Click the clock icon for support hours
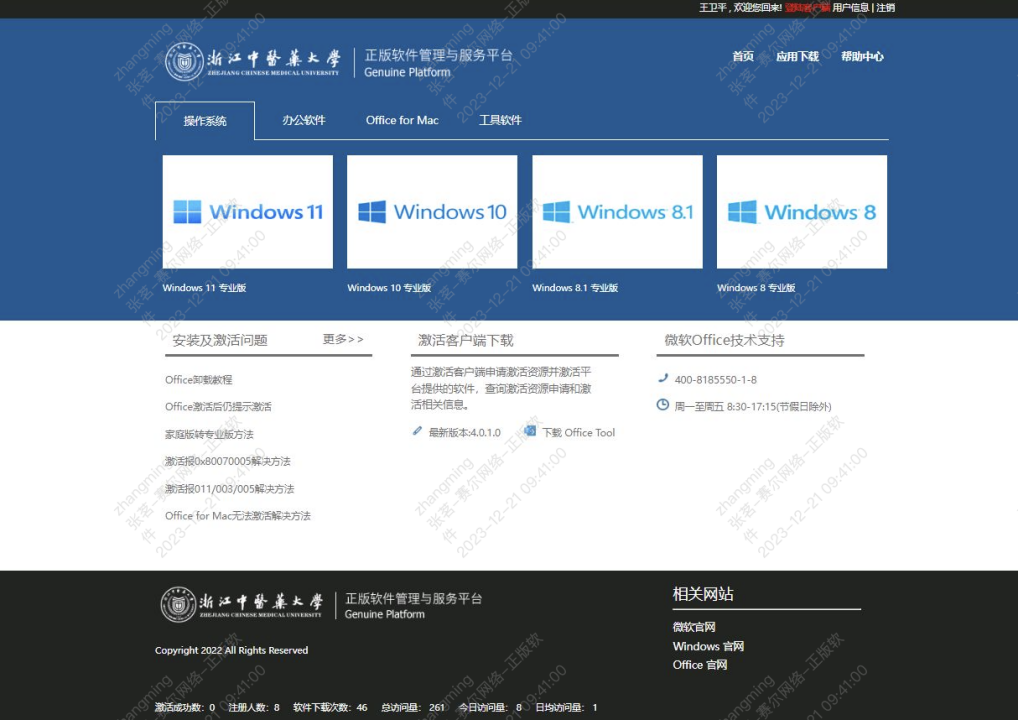 pyautogui.click(x=663, y=405)
